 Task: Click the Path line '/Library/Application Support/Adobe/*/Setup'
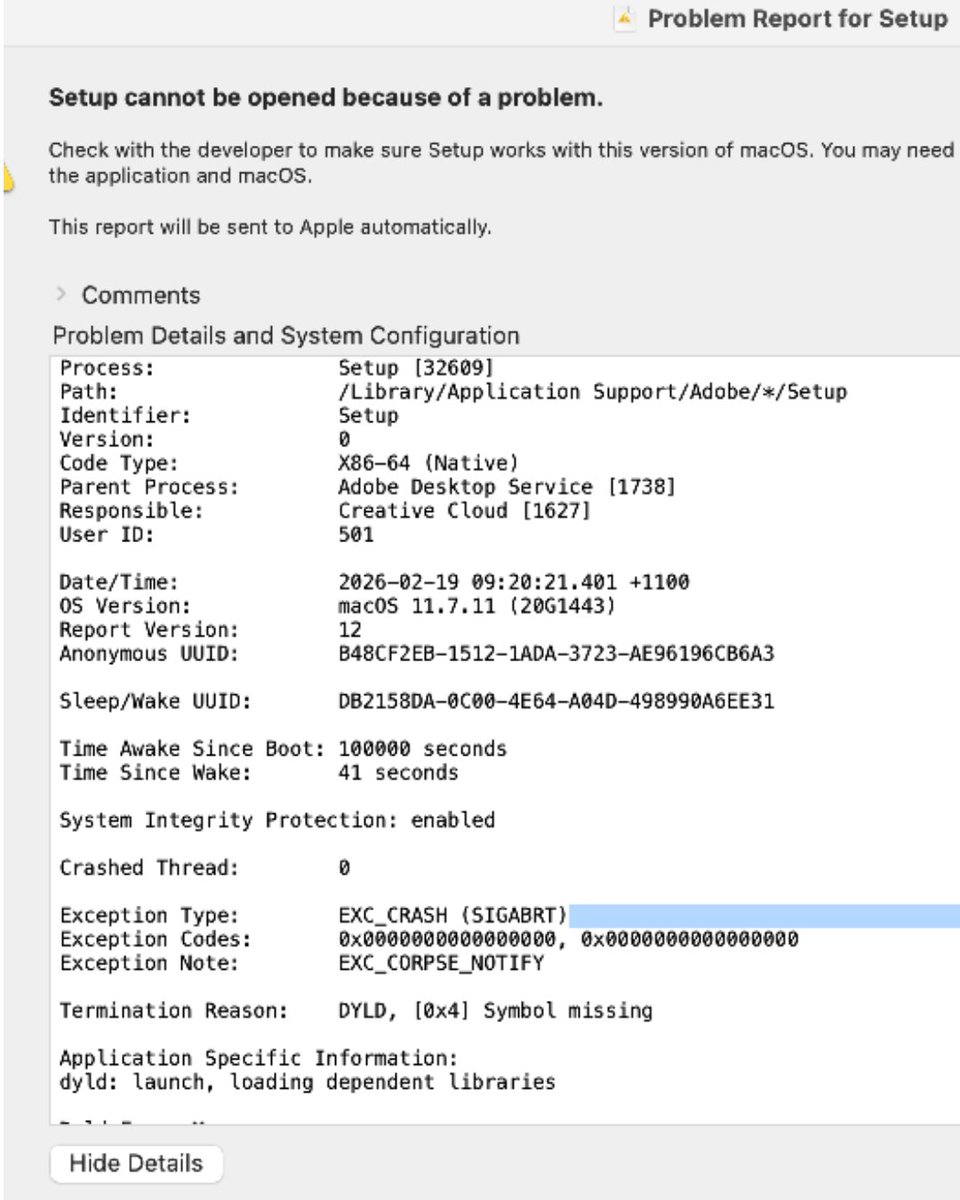(x=592, y=391)
